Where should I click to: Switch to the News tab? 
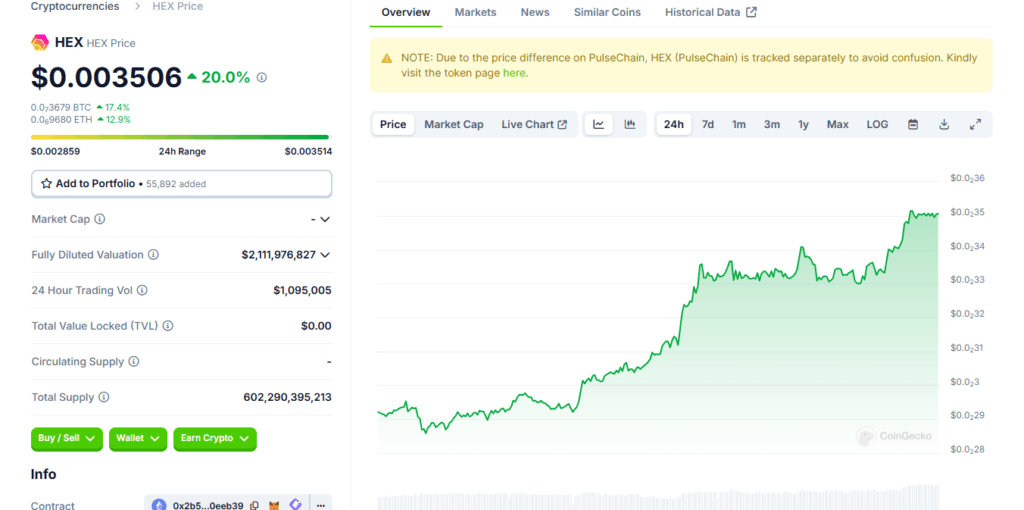535,12
